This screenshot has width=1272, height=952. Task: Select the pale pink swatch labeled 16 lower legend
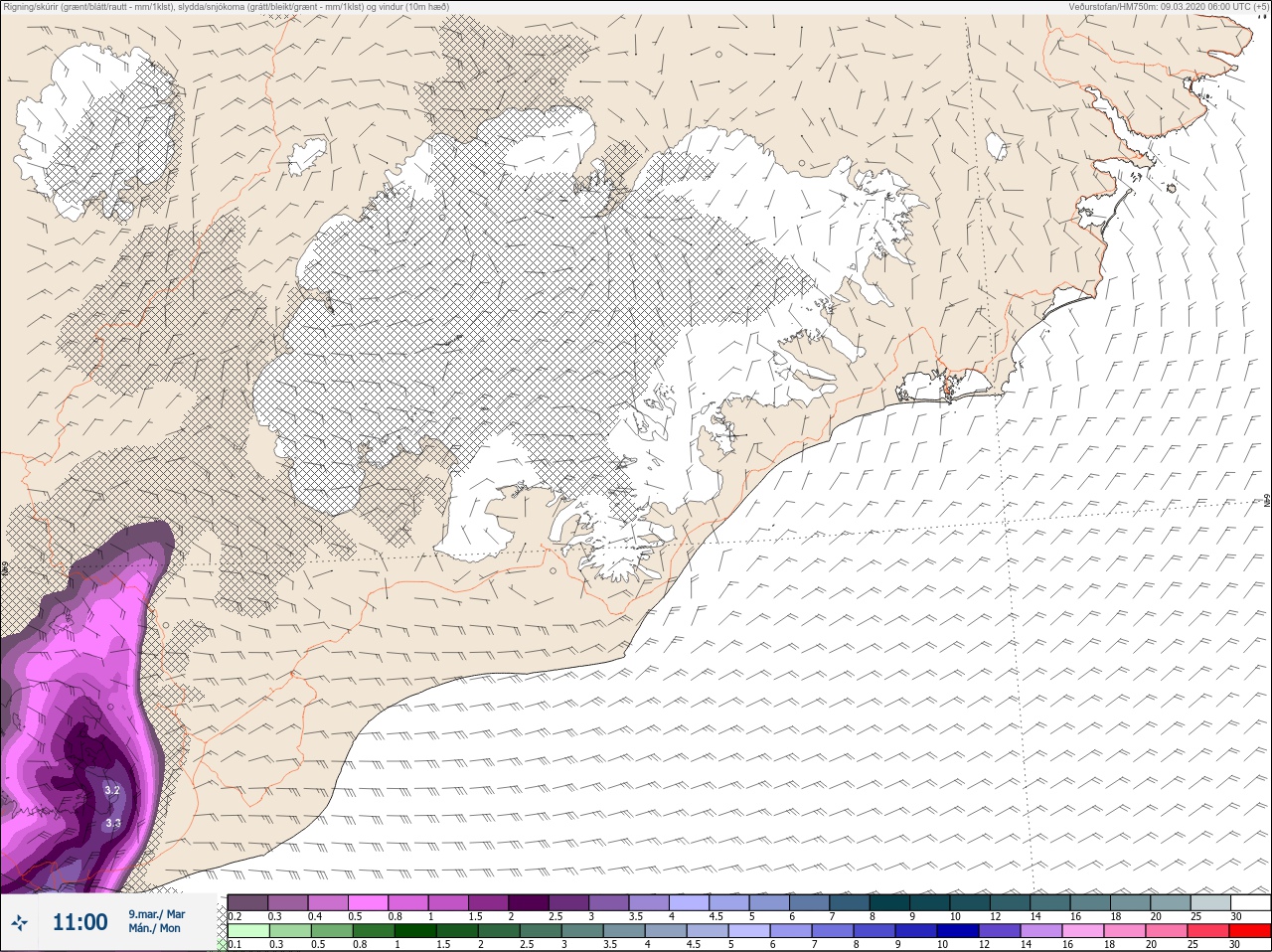pyautogui.click(x=1083, y=930)
